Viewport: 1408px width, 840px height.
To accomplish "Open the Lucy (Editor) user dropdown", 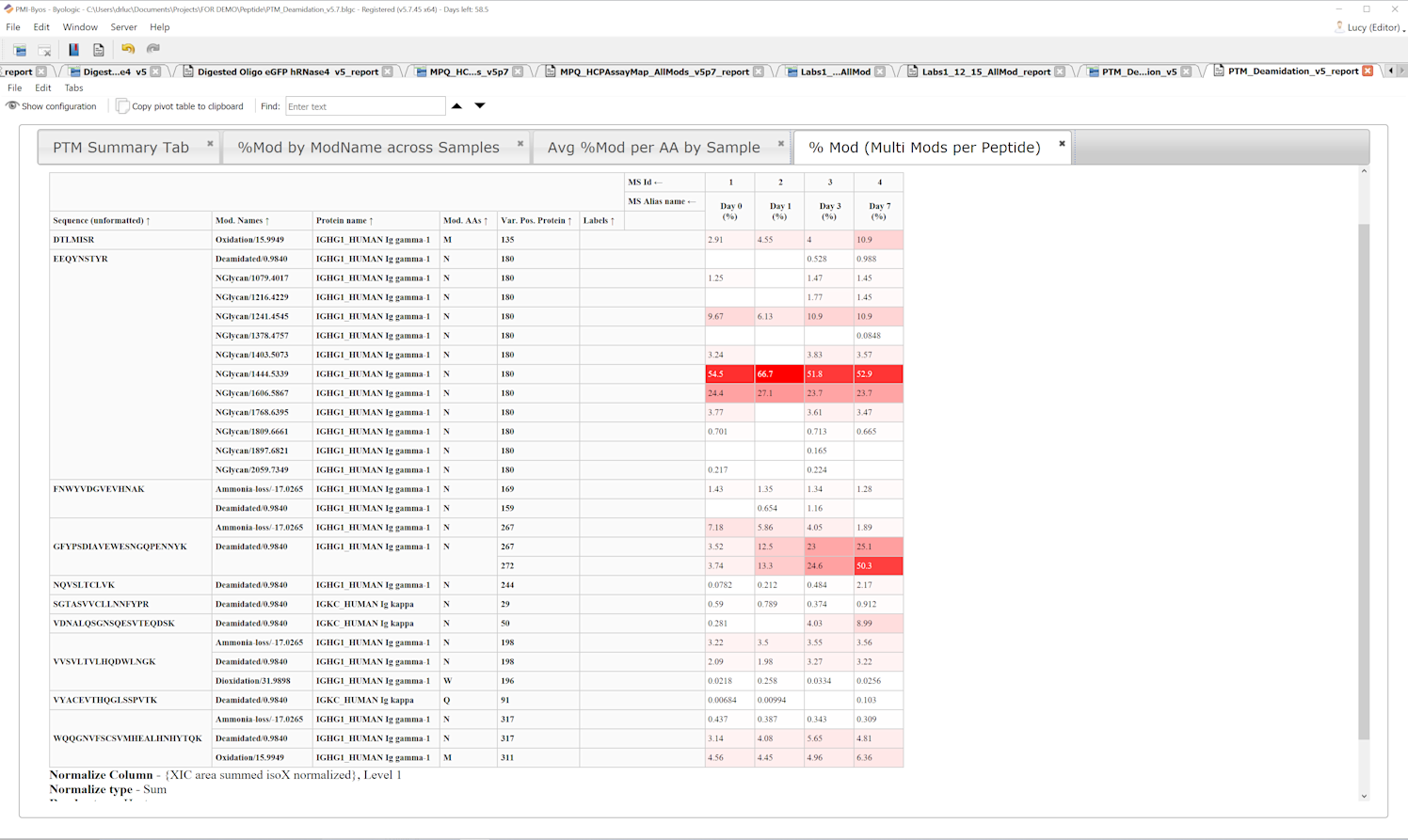I will tap(1370, 27).
